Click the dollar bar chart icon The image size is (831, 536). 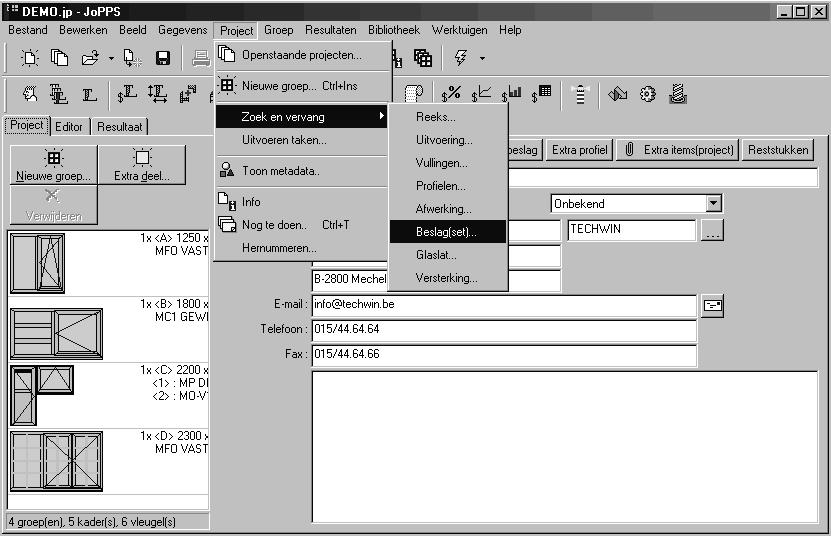click(x=511, y=94)
